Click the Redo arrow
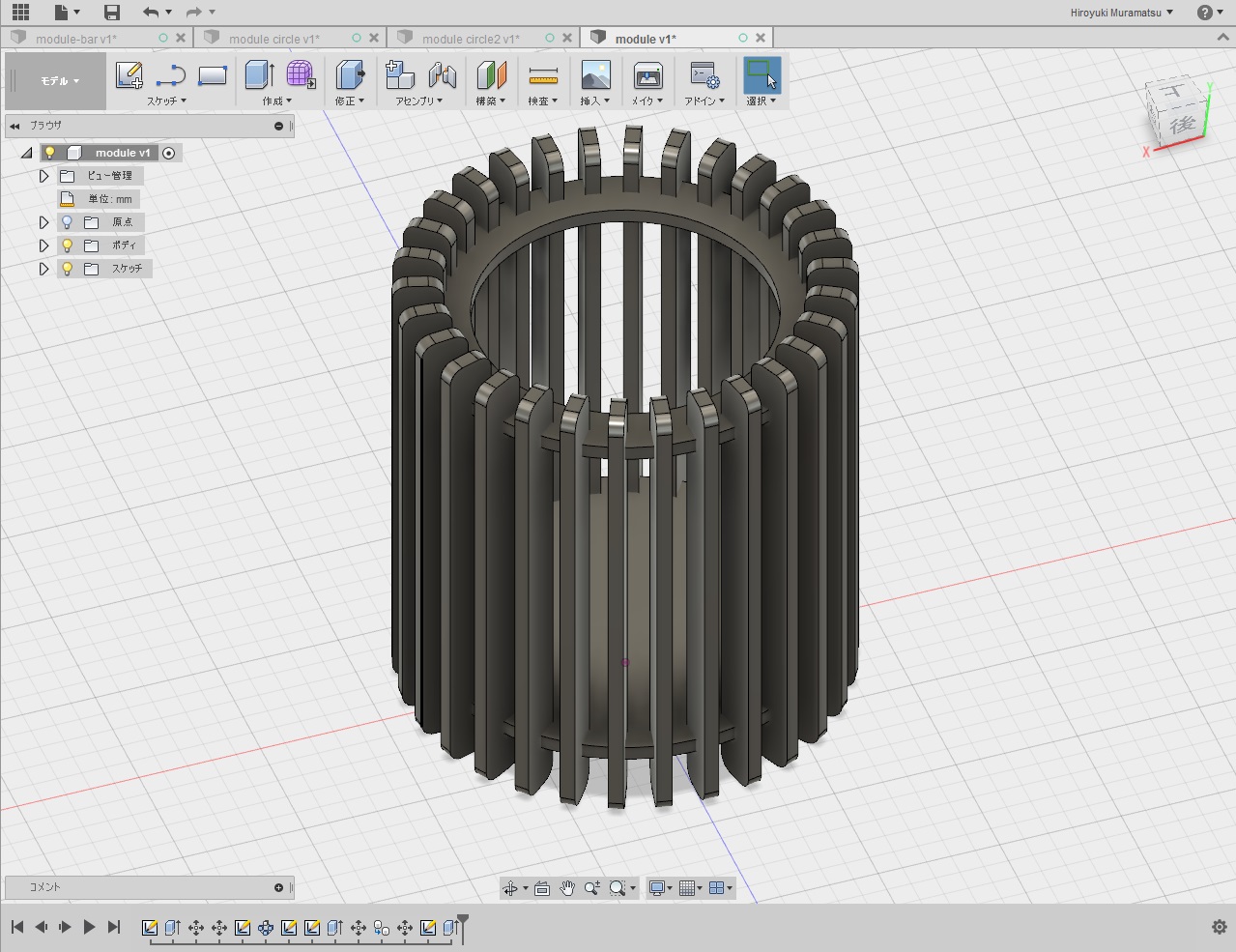Viewport: 1236px width, 952px height. [193, 13]
